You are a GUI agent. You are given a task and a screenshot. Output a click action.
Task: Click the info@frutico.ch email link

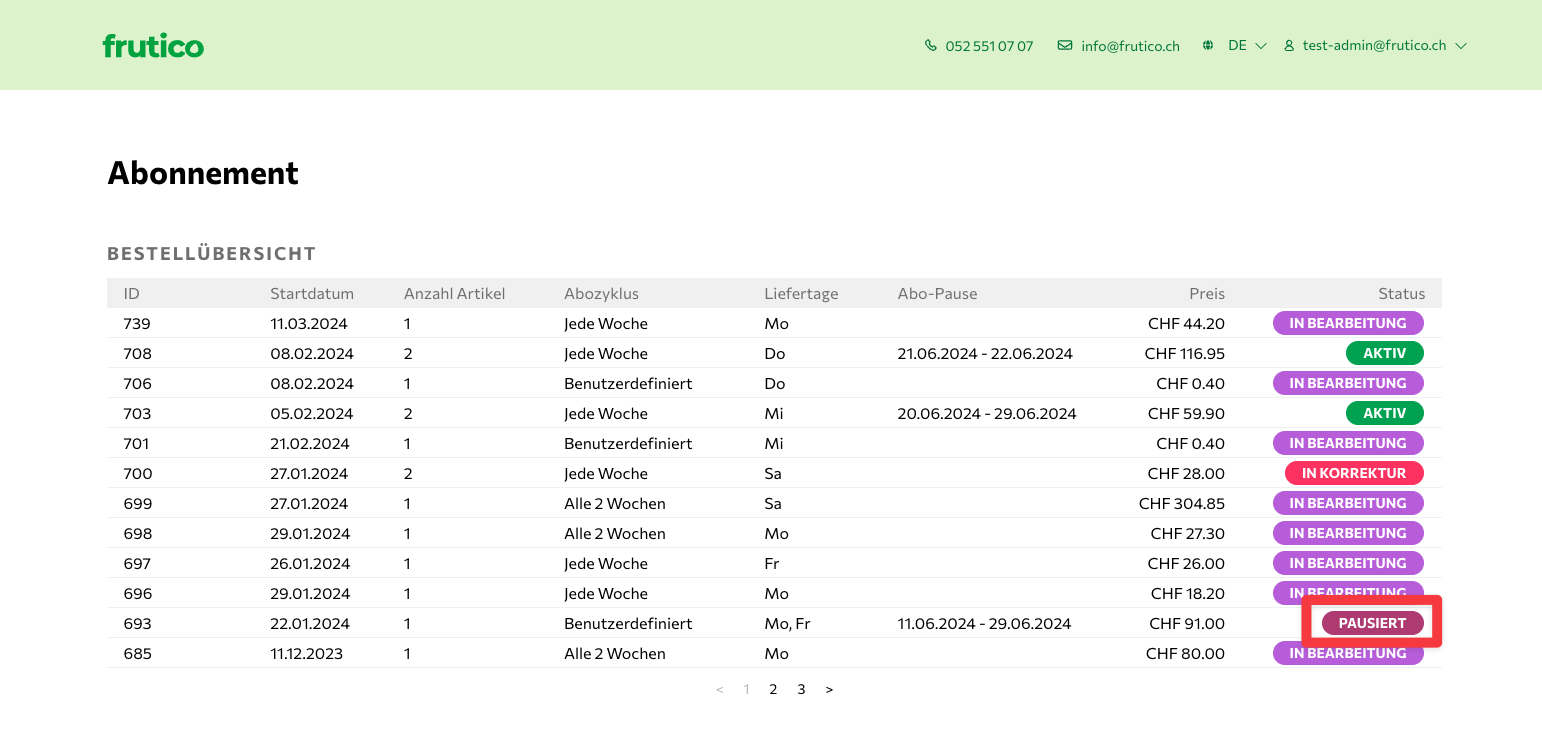(x=1130, y=46)
